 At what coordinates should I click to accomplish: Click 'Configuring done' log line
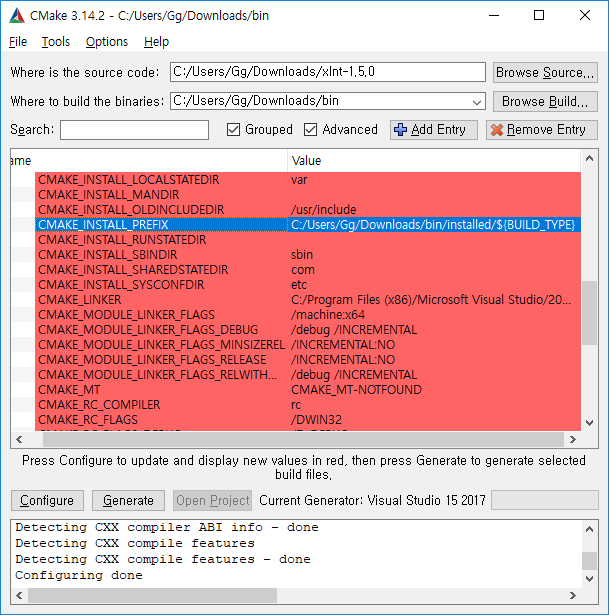[79, 575]
